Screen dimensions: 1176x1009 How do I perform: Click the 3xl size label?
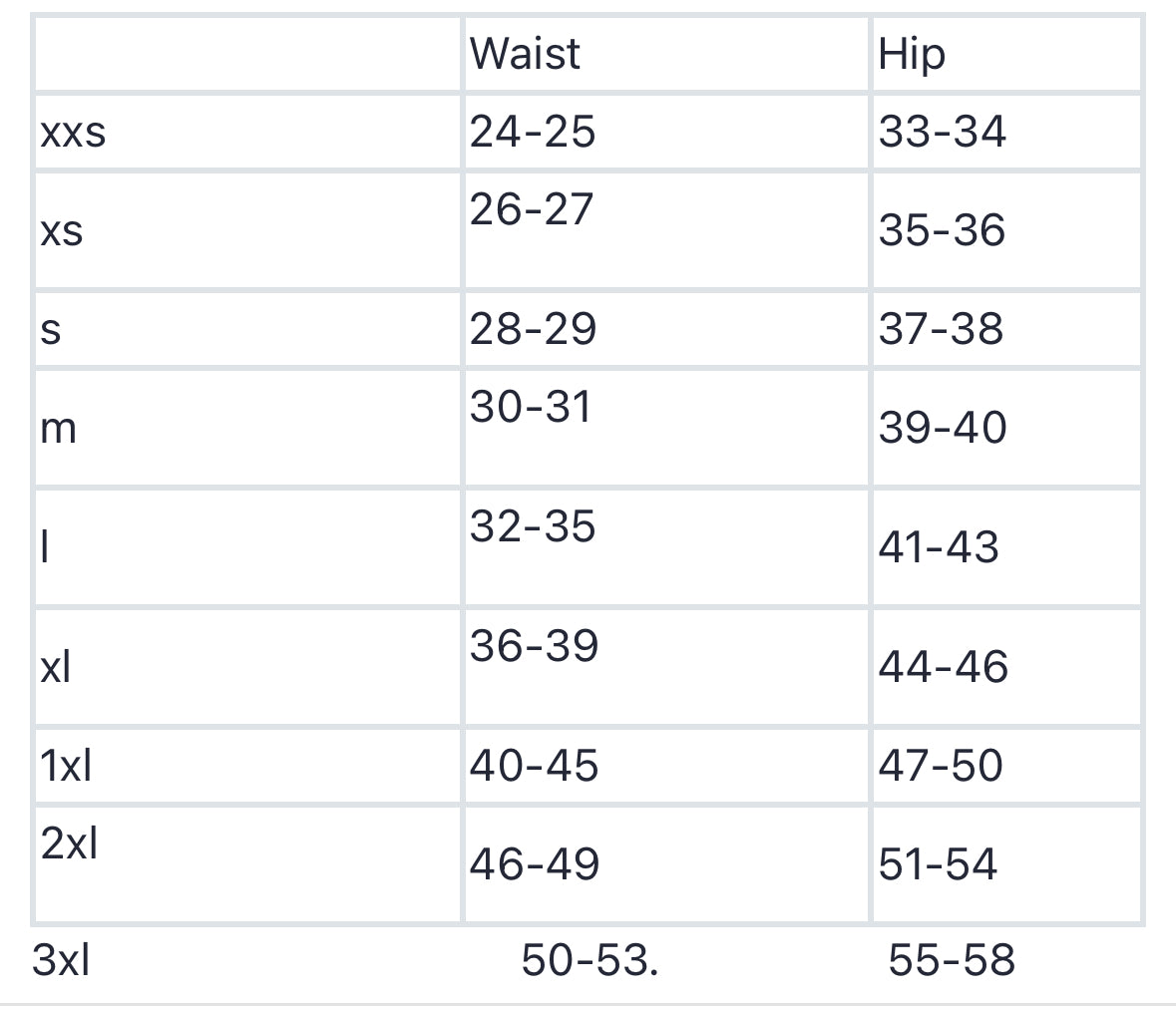pos(62,960)
